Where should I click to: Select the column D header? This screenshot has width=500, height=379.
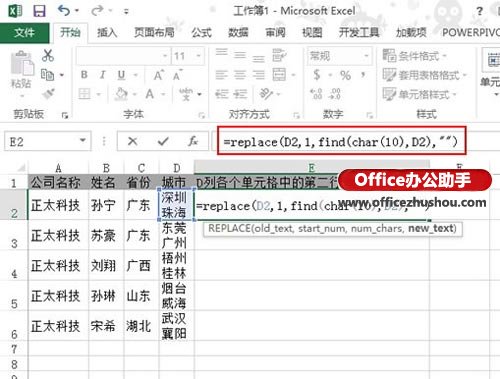click(177, 168)
